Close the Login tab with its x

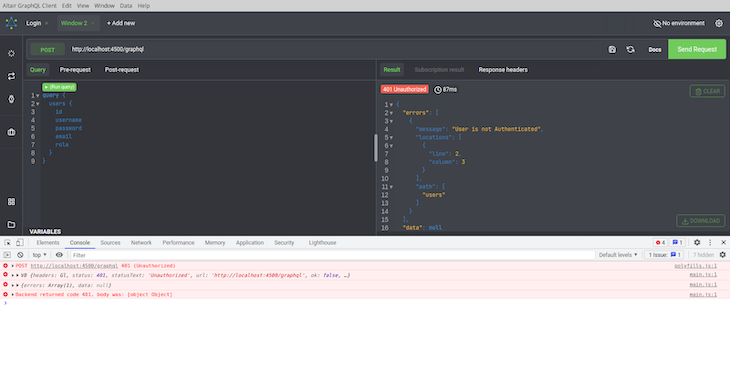tap(47, 23)
